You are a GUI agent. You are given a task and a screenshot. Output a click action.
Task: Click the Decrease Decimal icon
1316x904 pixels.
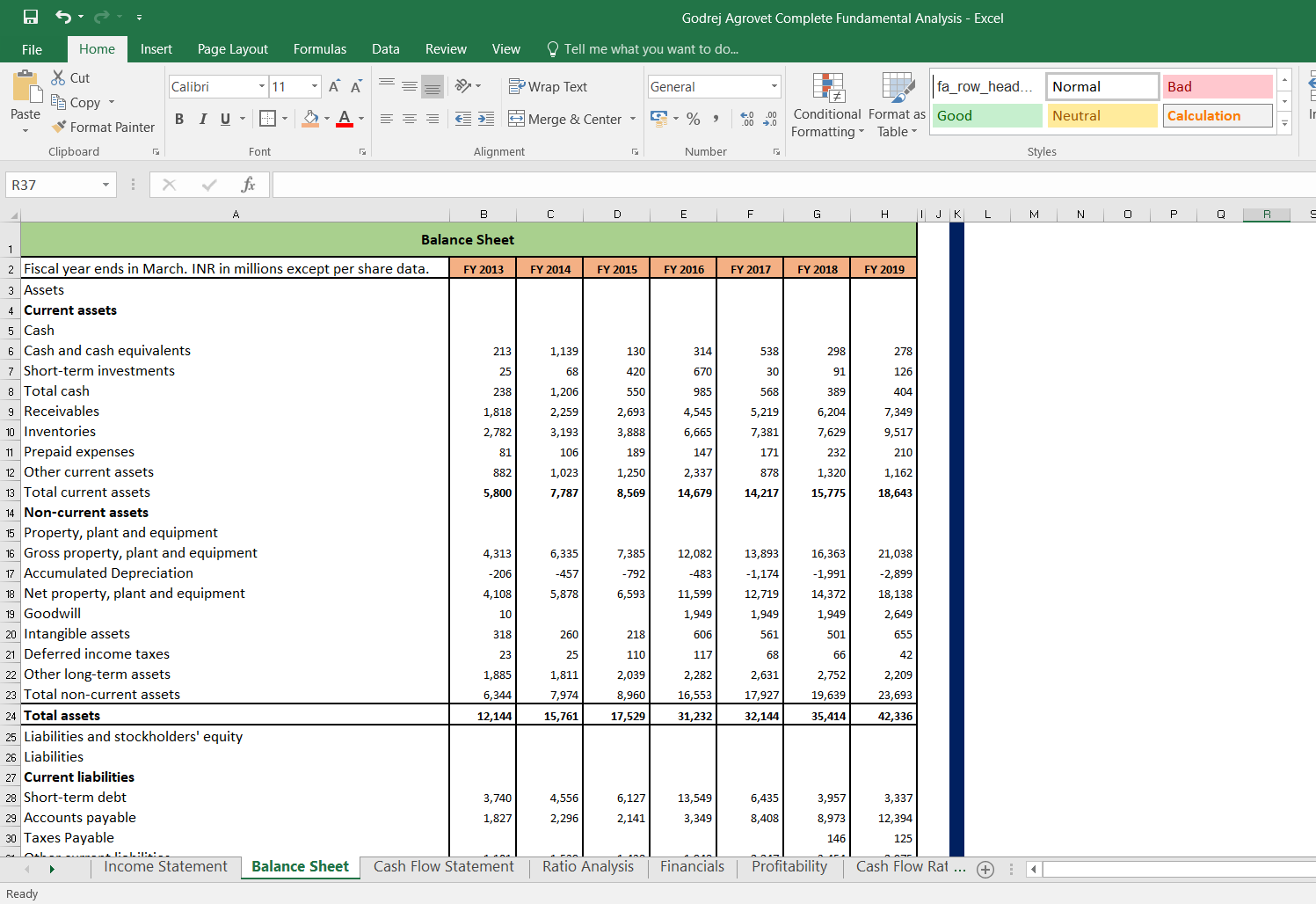click(770, 119)
